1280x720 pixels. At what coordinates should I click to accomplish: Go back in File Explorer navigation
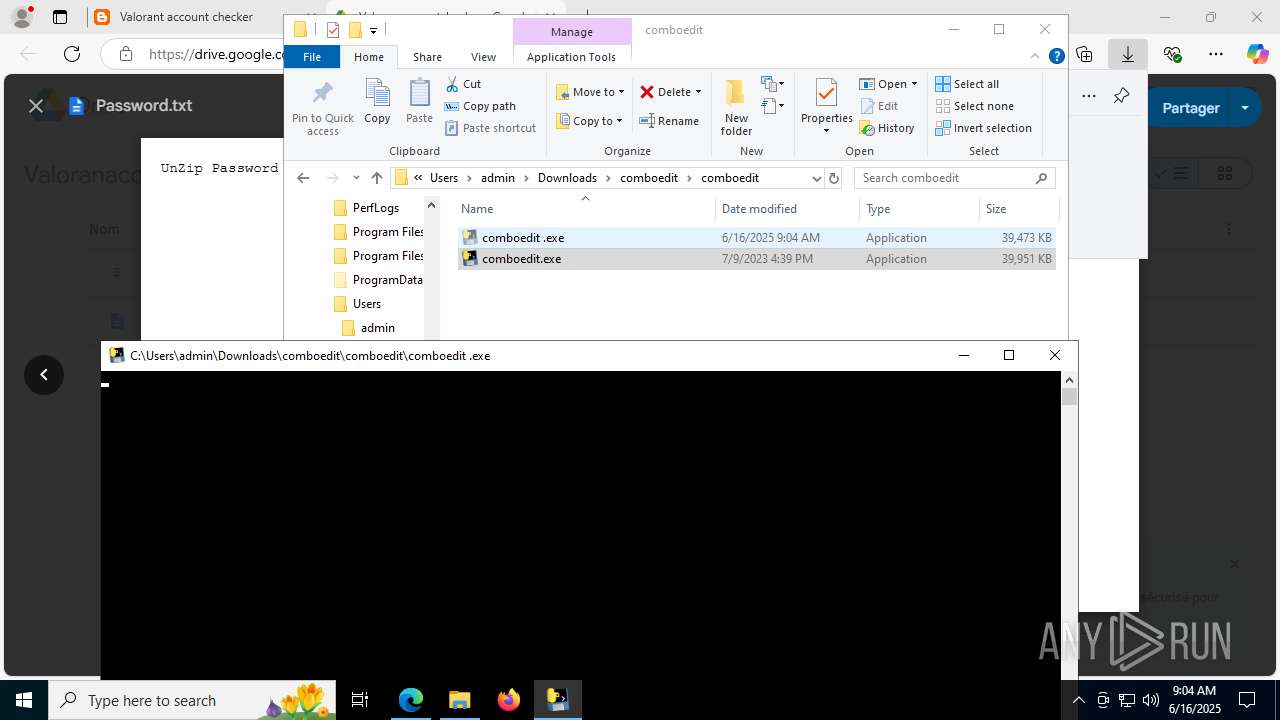pos(303,178)
